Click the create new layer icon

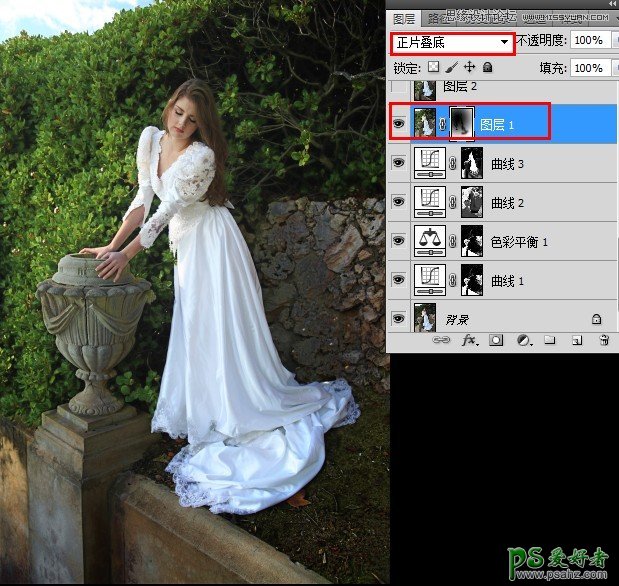[576, 341]
